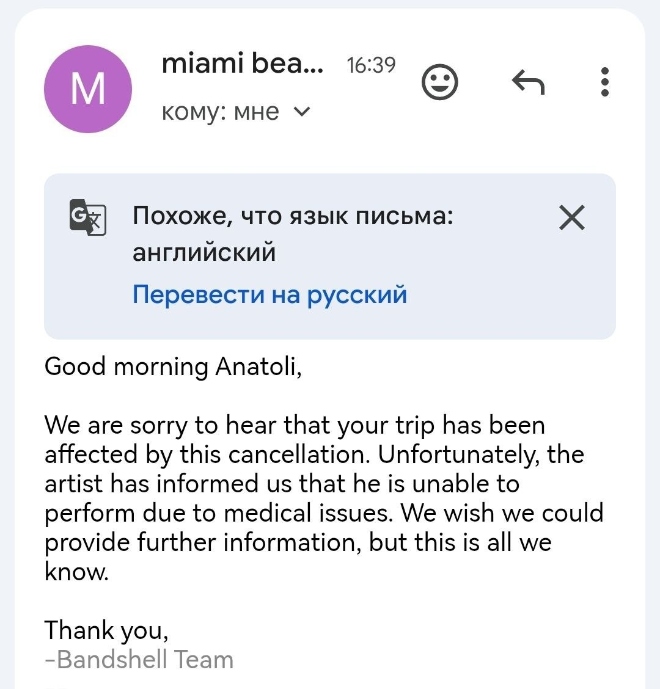The height and width of the screenshot is (689, 660).
Task: Dismiss the translation suggestion banner
Action: pyautogui.click(x=571, y=218)
